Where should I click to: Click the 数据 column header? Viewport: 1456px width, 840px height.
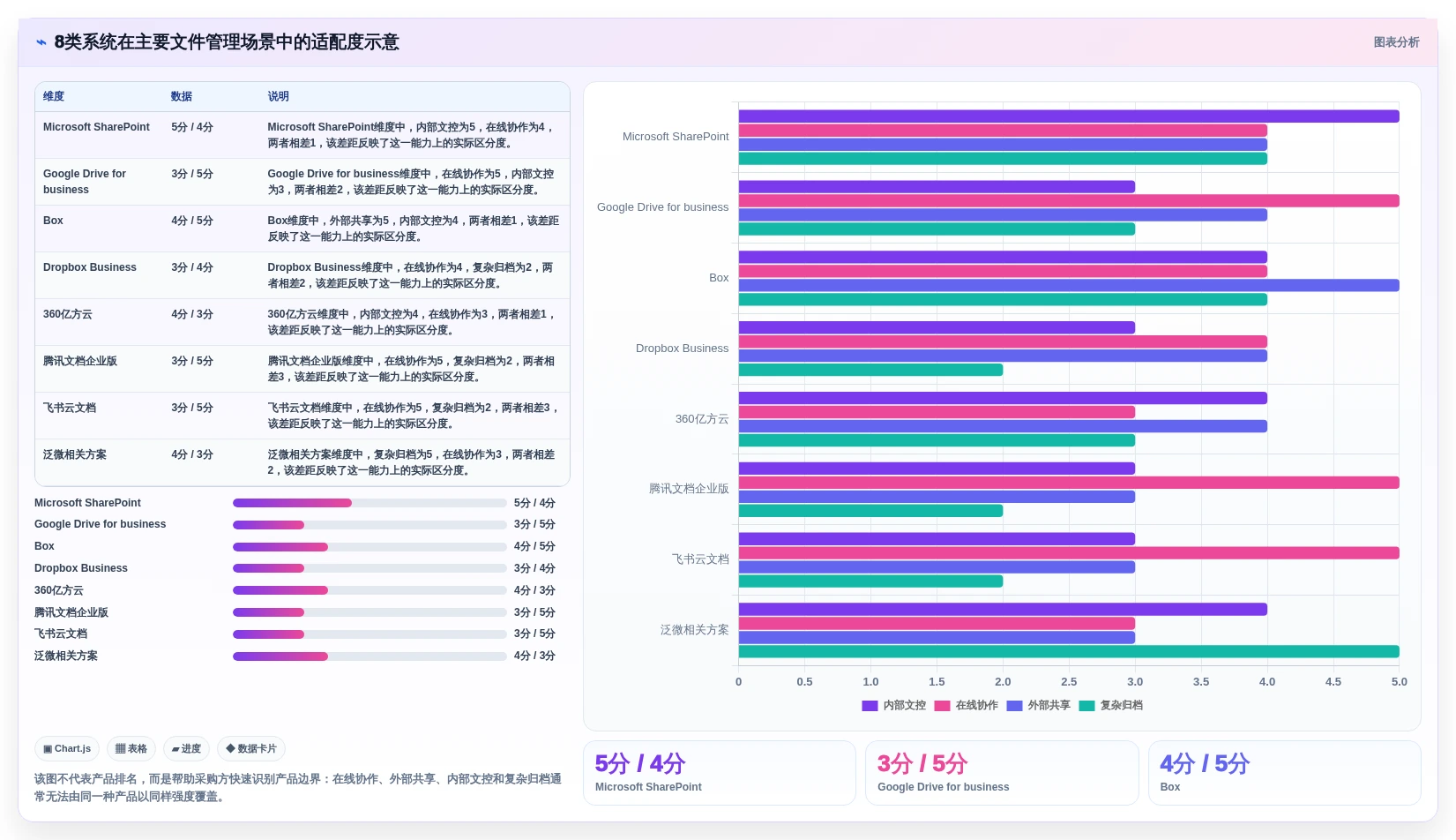[182, 96]
